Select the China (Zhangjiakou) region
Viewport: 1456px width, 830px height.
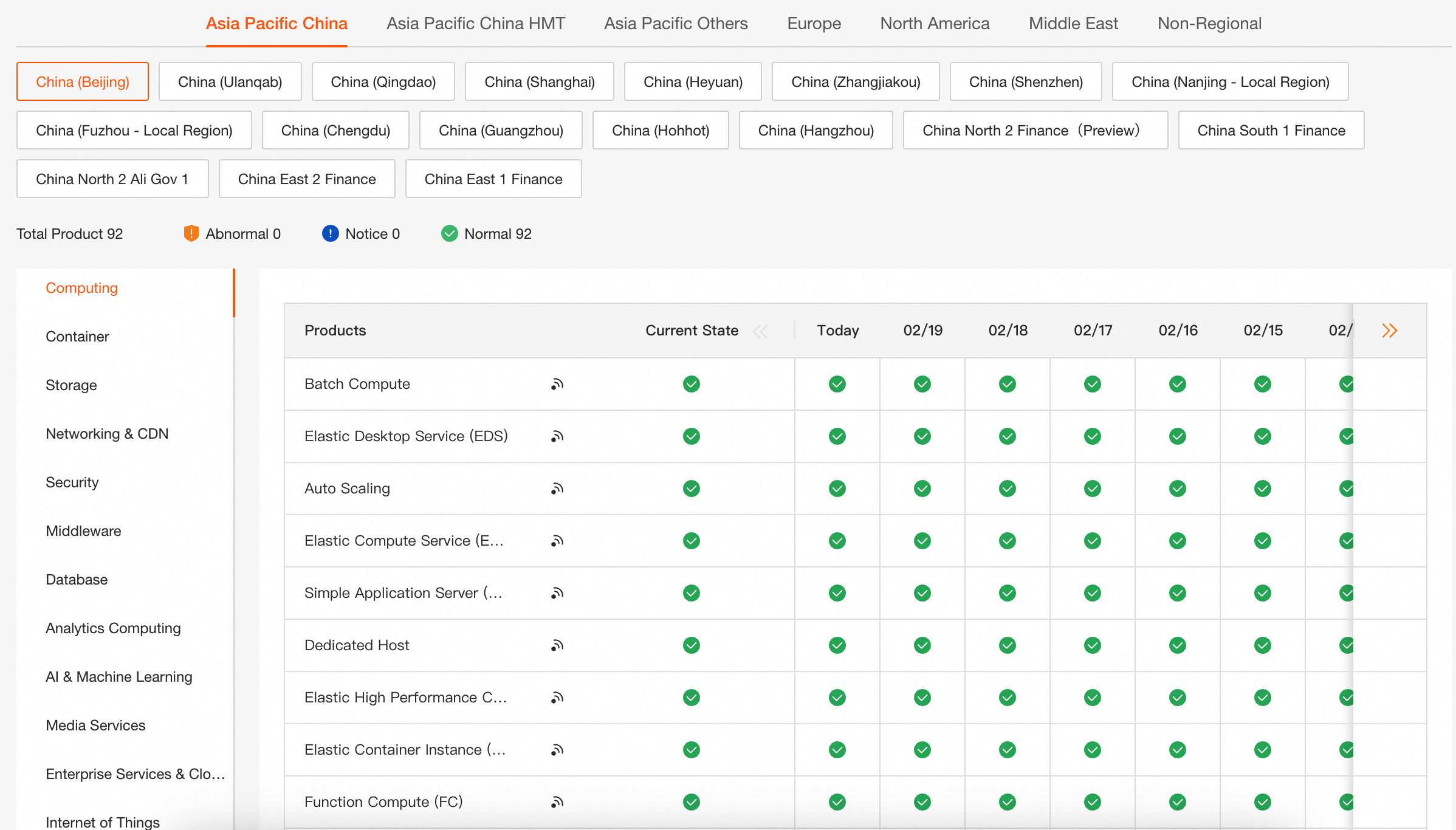pos(856,81)
